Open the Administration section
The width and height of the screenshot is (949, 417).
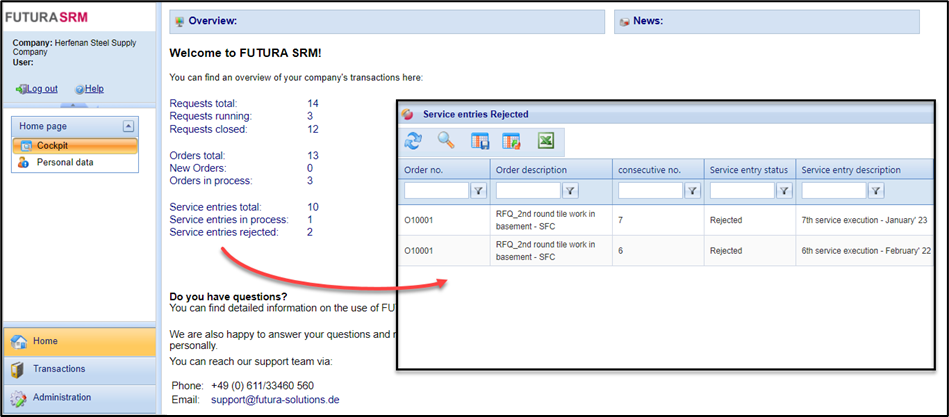click(x=62, y=397)
